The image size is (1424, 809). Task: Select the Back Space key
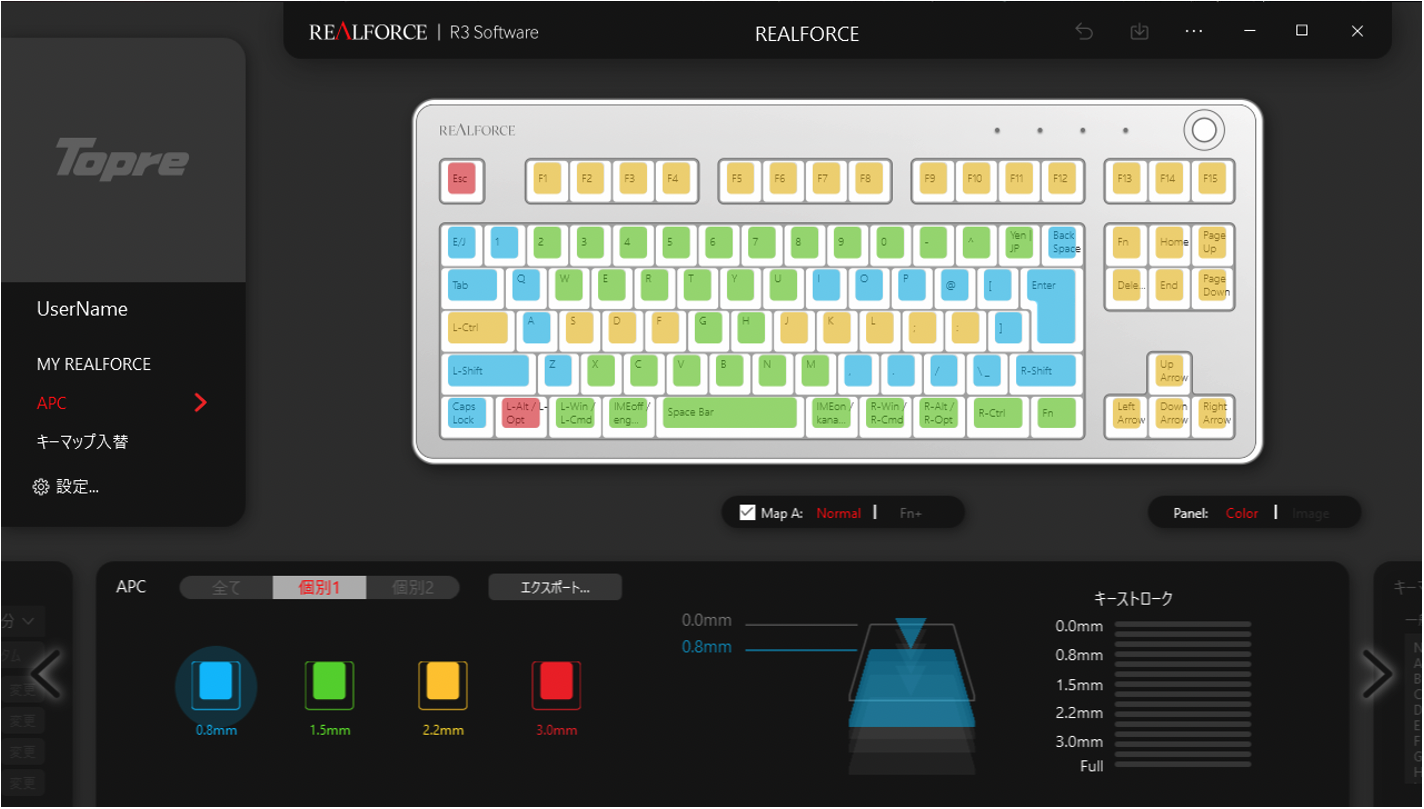pyautogui.click(x=1062, y=242)
